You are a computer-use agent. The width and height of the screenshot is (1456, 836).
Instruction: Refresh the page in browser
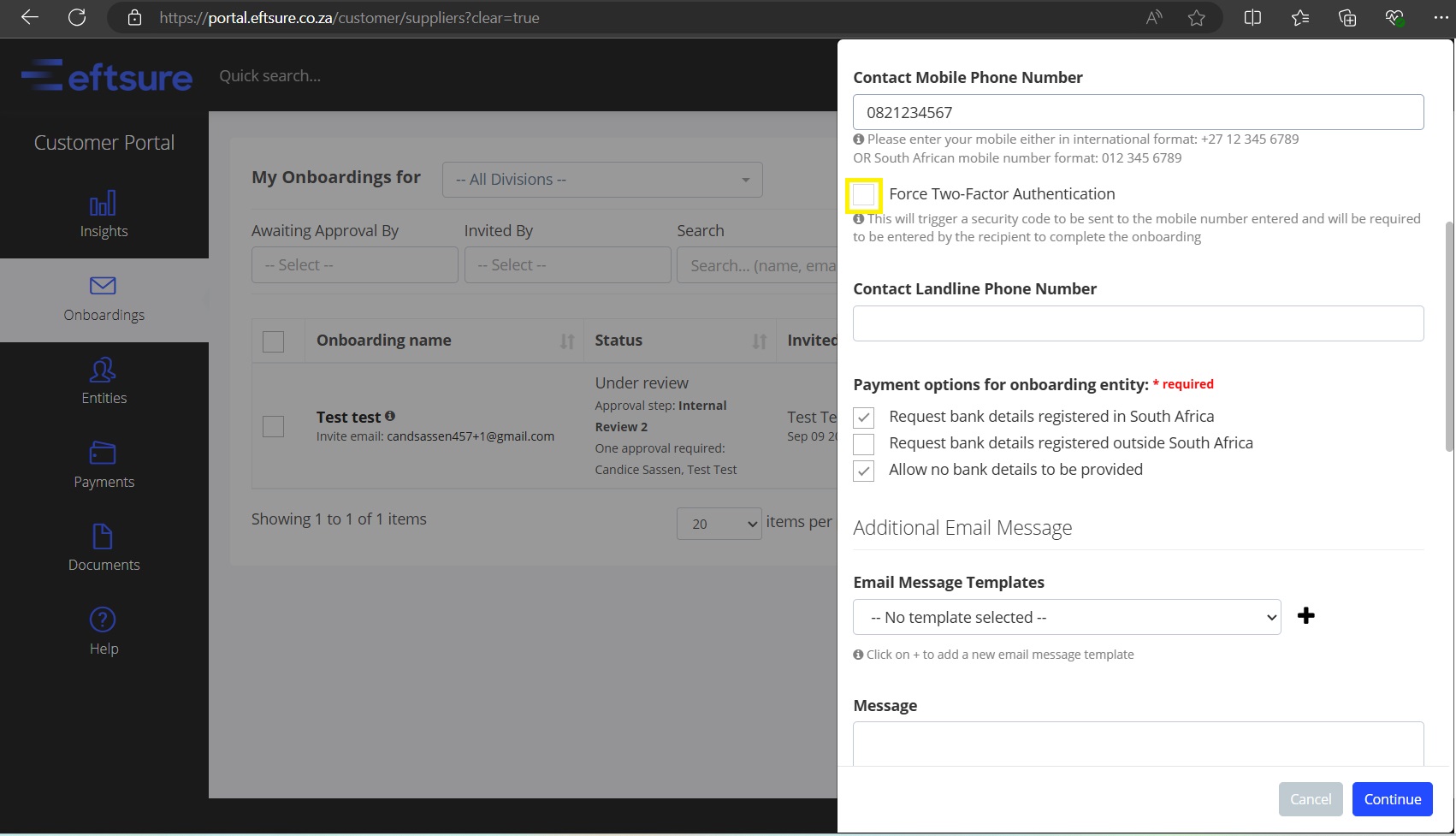pyautogui.click(x=77, y=18)
